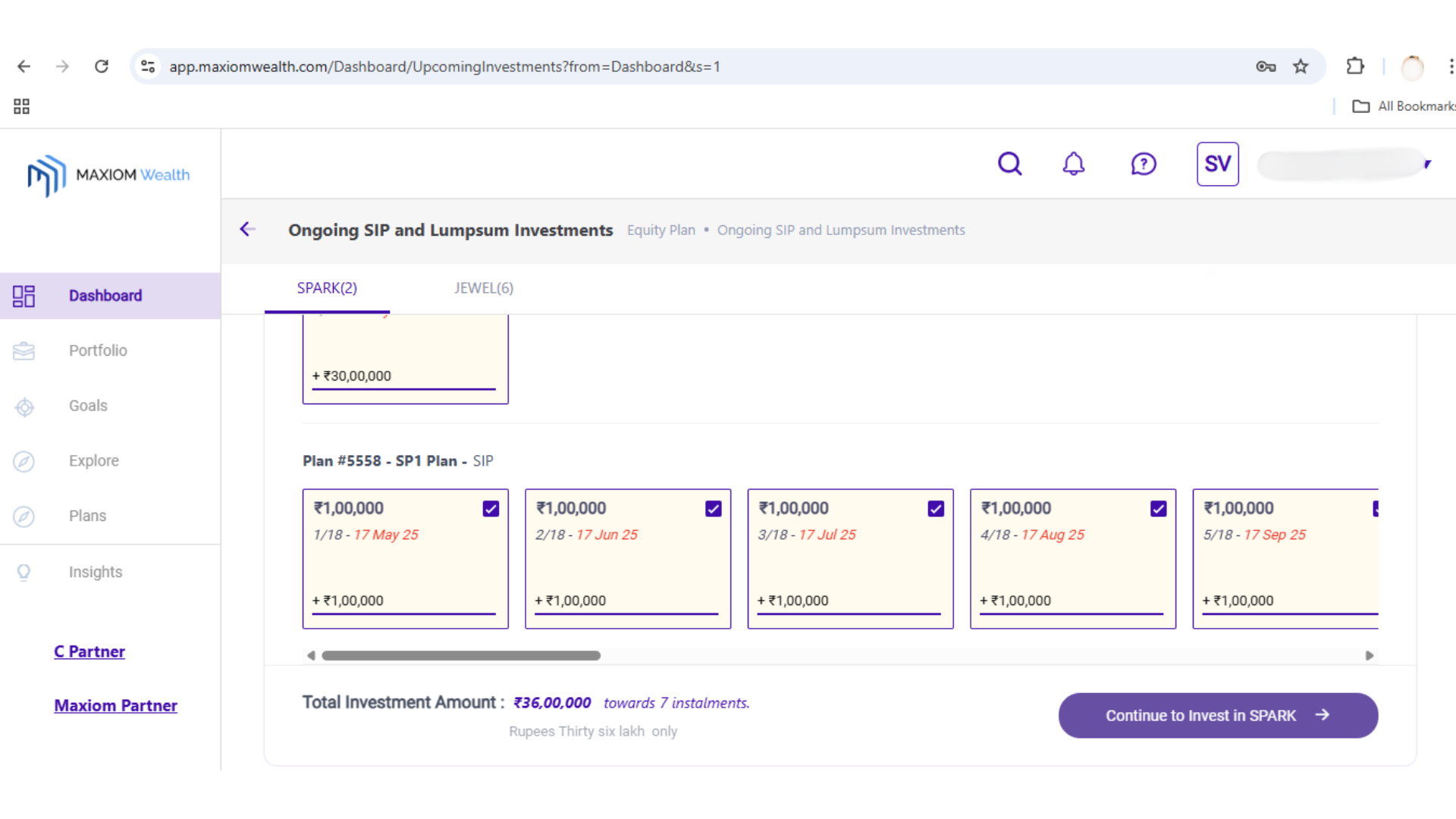Uncheck the 17 May 25 instalment
Screen dimensions: 1456x819
pos(491,509)
